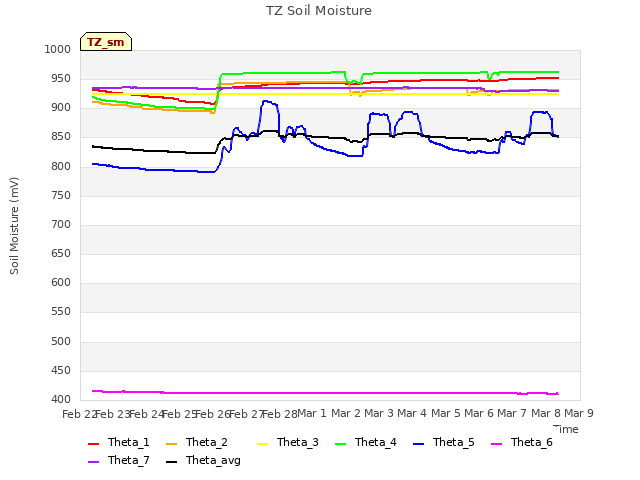The width and height of the screenshot is (640, 480).
Task: Click the 700 y-axis tick label
Action: point(61,224)
